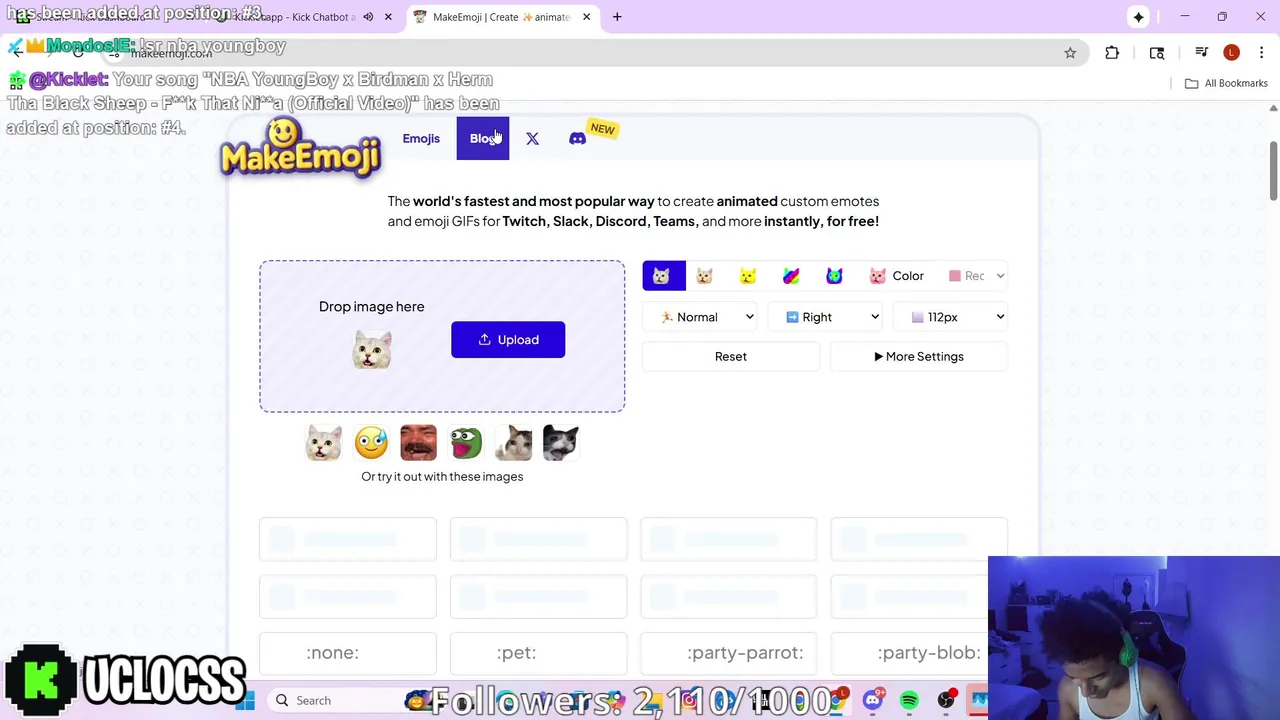Image resolution: width=1280 pixels, height=720 pixels.
Task: Open Discord from the taskbar
Action: [x=873, y=701]
